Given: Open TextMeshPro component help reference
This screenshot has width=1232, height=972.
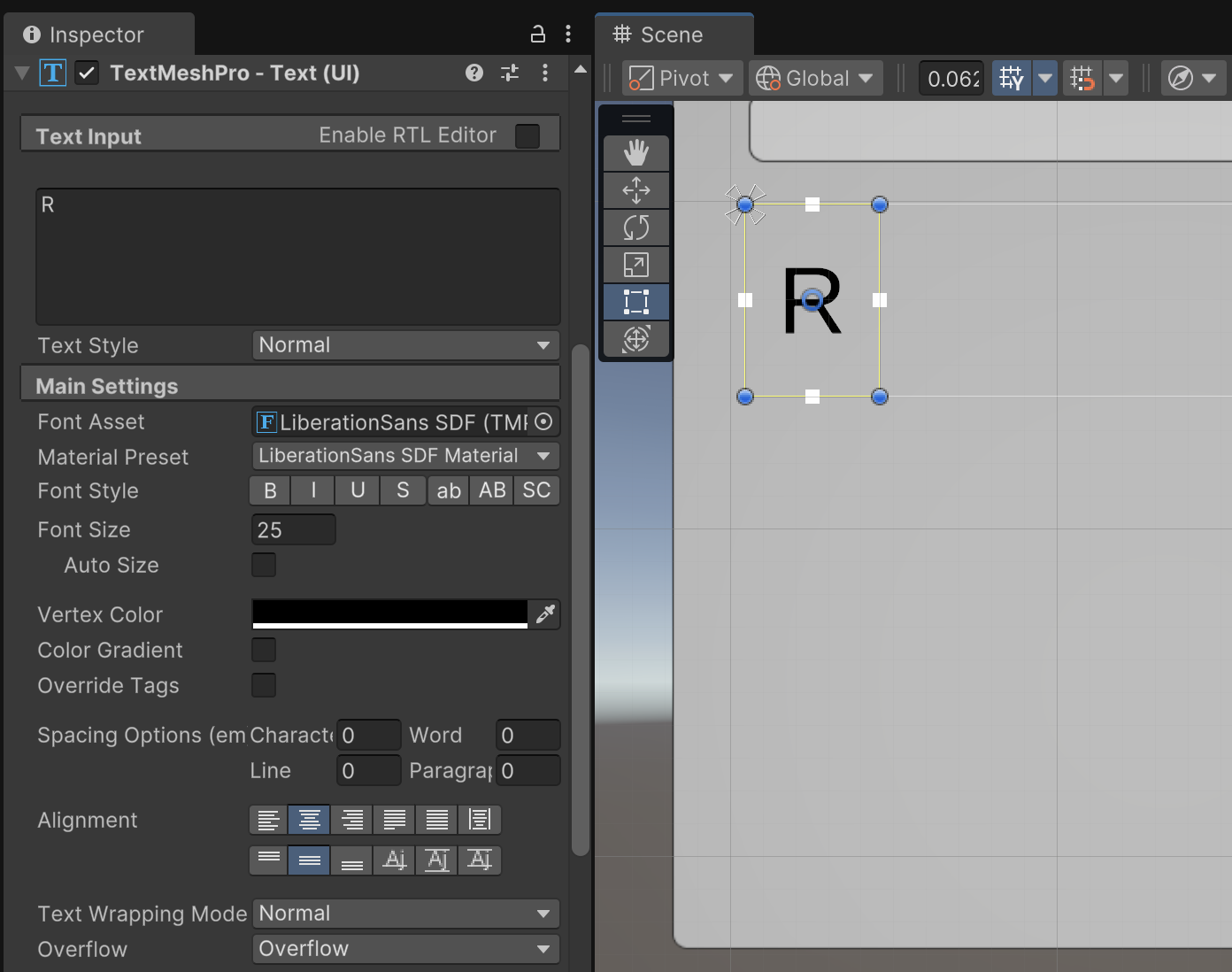Looking at the screenshot, I should (474, 73).
